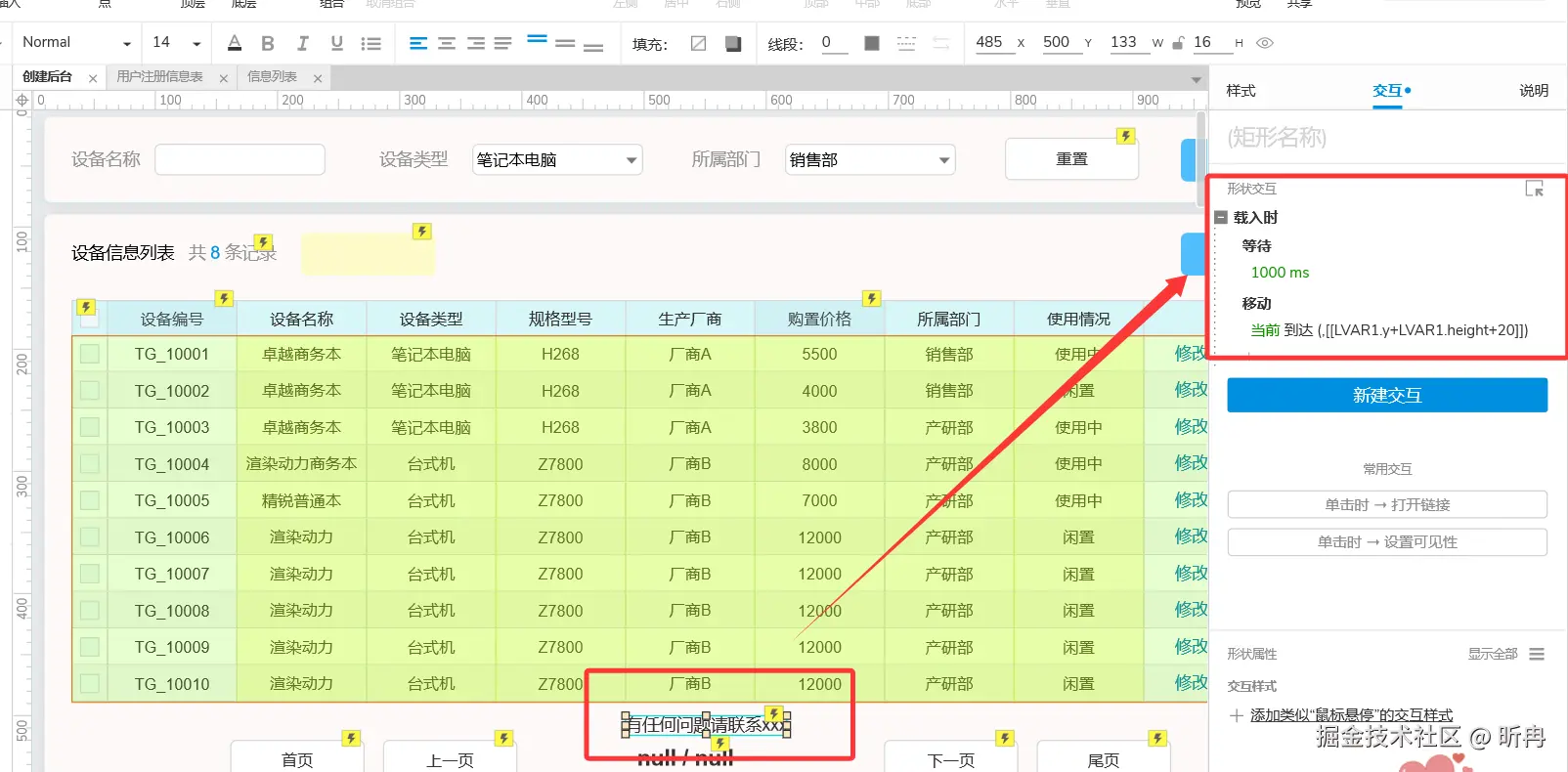Toggle italic text formatting
The width and height of the screenshot is (1568, 772).
coord(302,43)
